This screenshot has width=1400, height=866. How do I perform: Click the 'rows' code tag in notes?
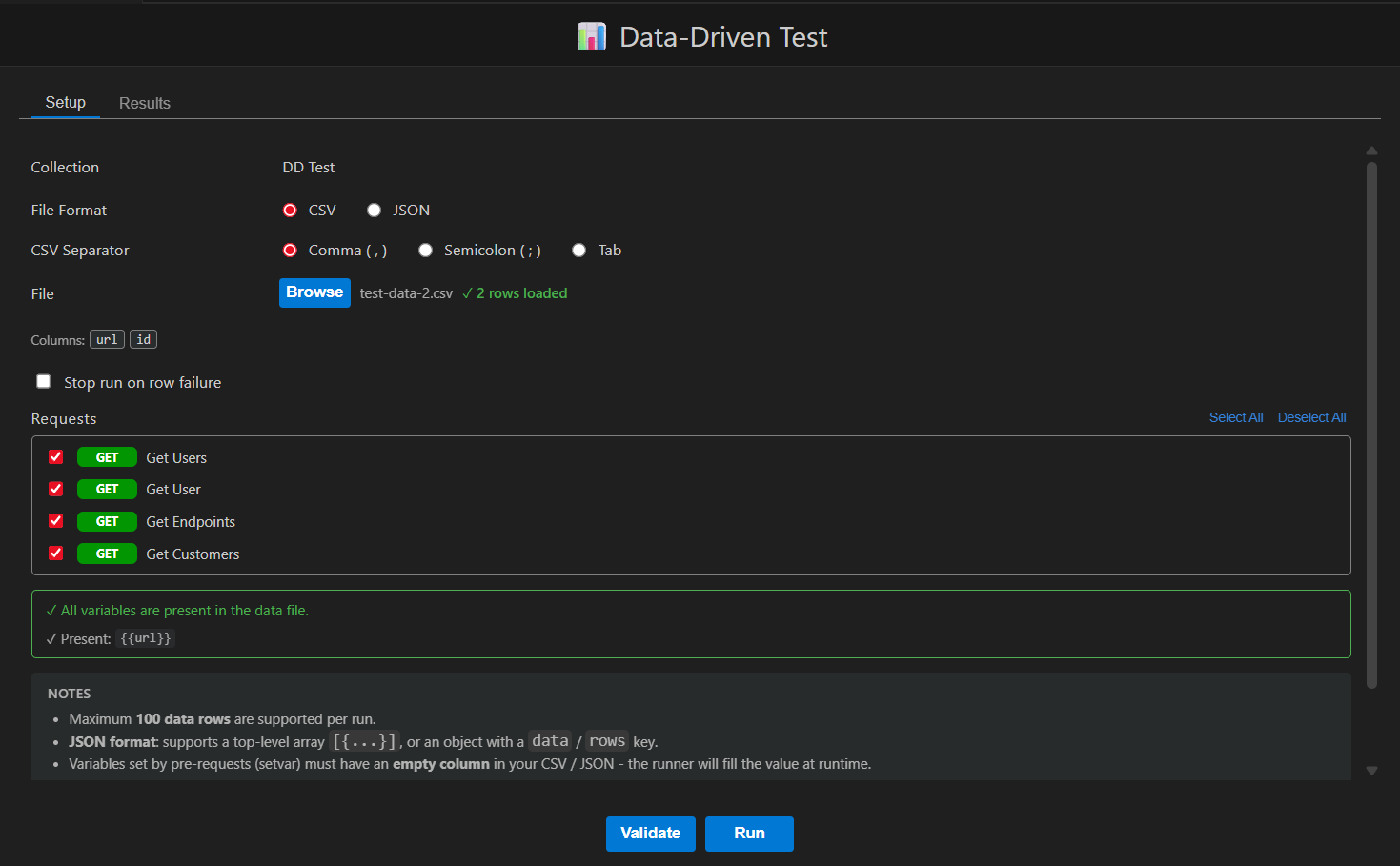pos(607,741)
